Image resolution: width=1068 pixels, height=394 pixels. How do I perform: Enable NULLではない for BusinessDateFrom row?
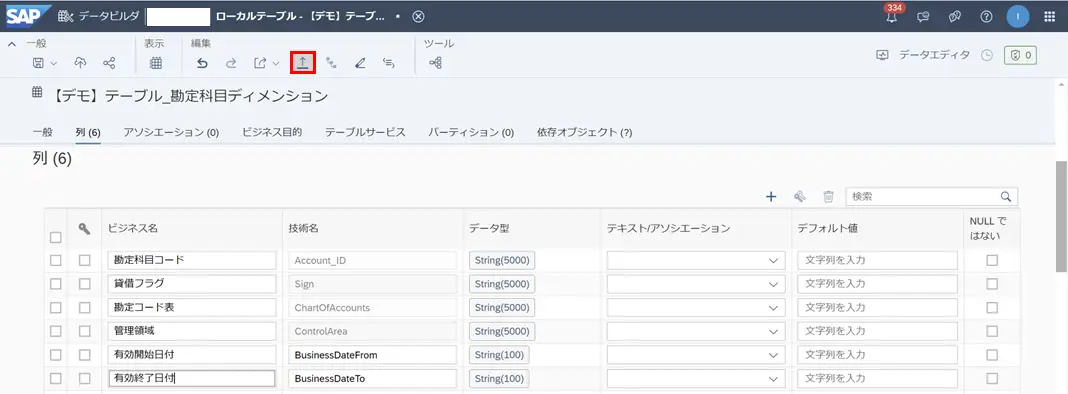pos(992,355)
